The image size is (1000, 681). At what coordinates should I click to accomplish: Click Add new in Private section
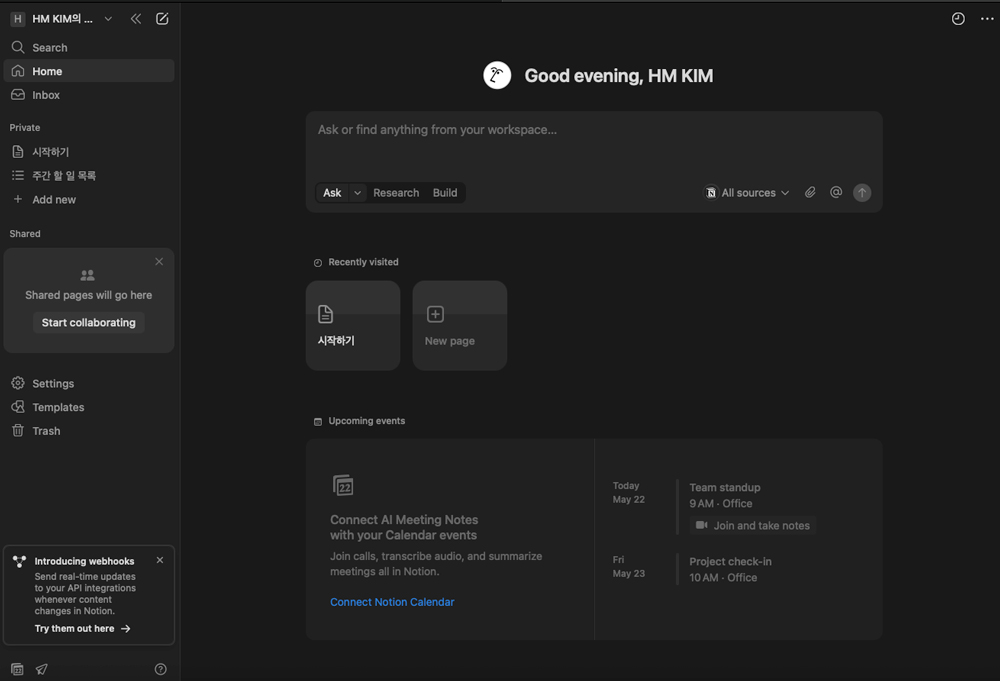[x=89, y=200]
